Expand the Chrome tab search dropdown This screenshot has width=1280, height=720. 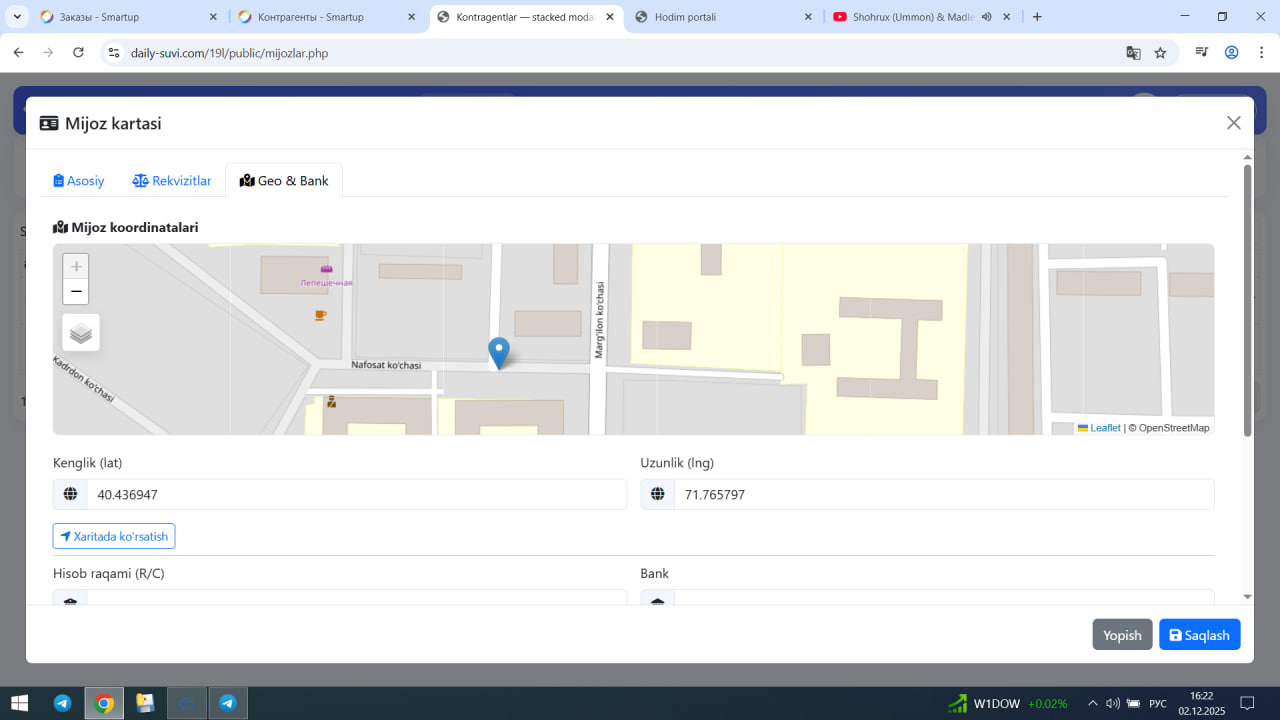[x=17, y=17]
